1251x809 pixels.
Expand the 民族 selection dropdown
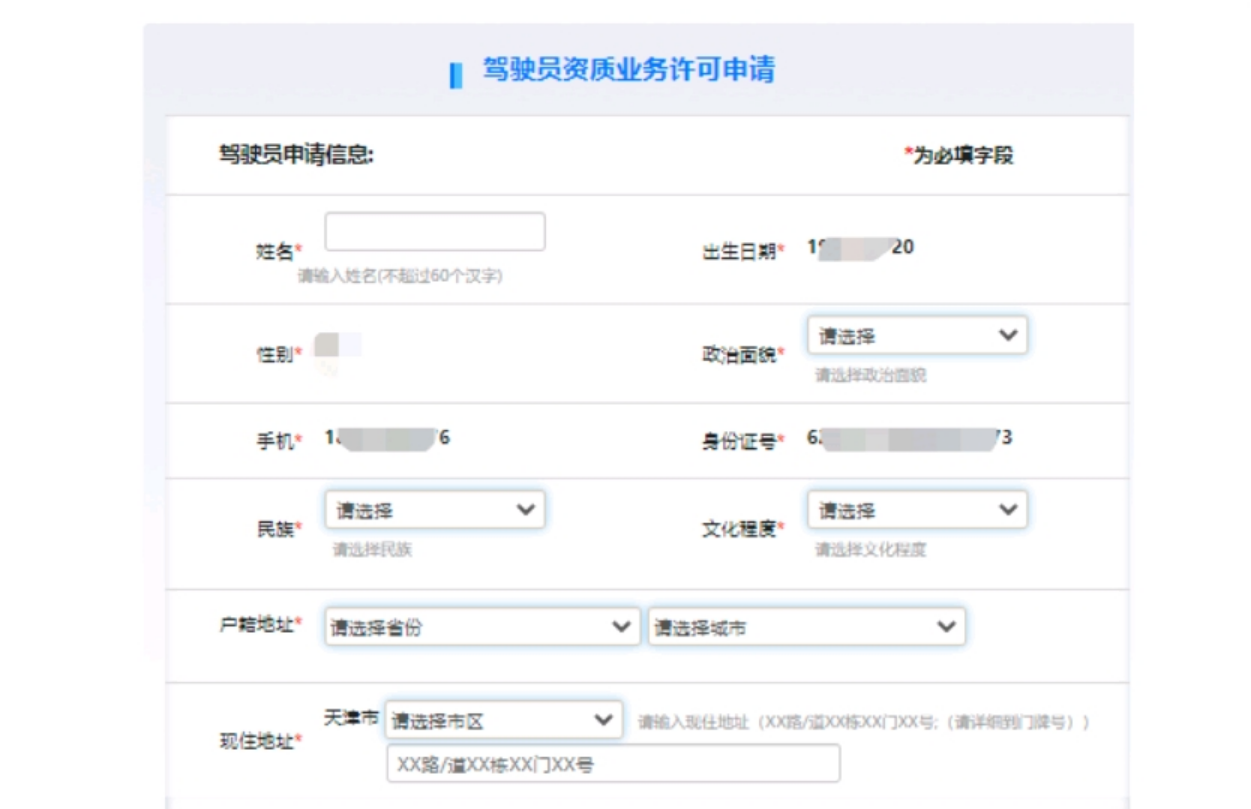point(435,510)
